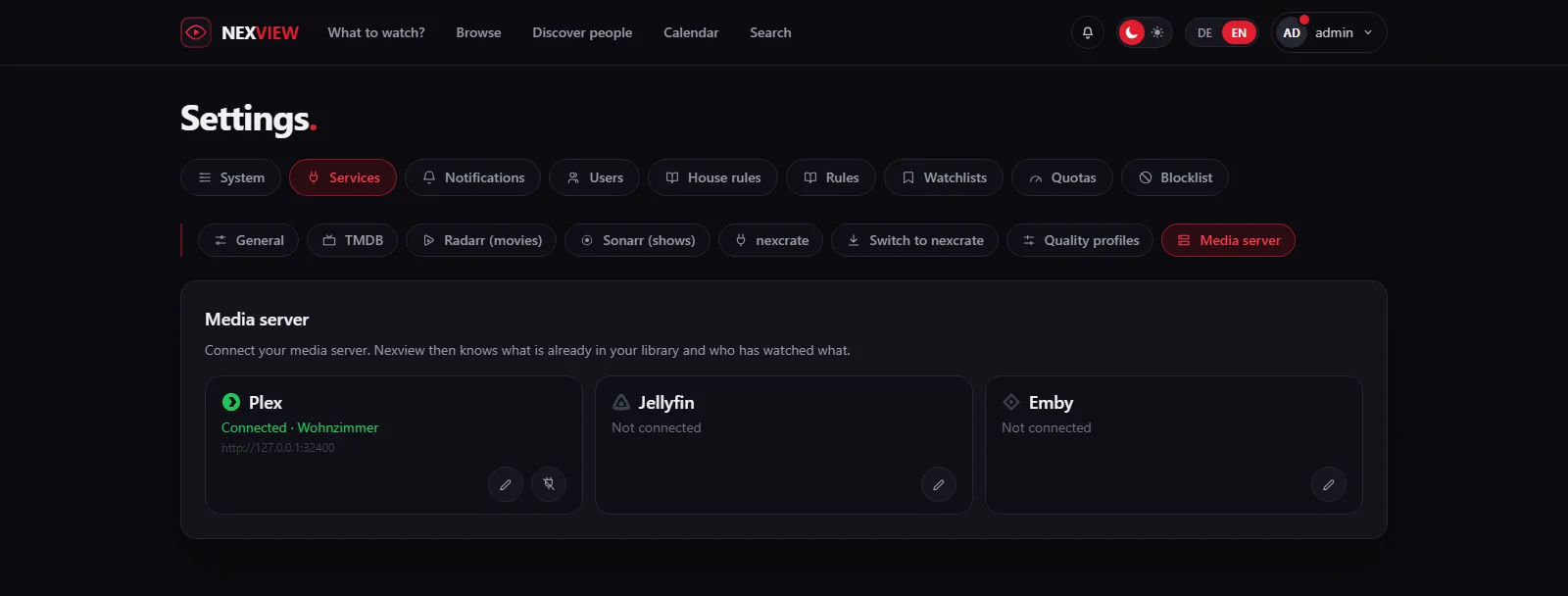Open the Blocklist settings tab
The height and width of the screenshot is (596, 1568).
tap(1175, 177)
